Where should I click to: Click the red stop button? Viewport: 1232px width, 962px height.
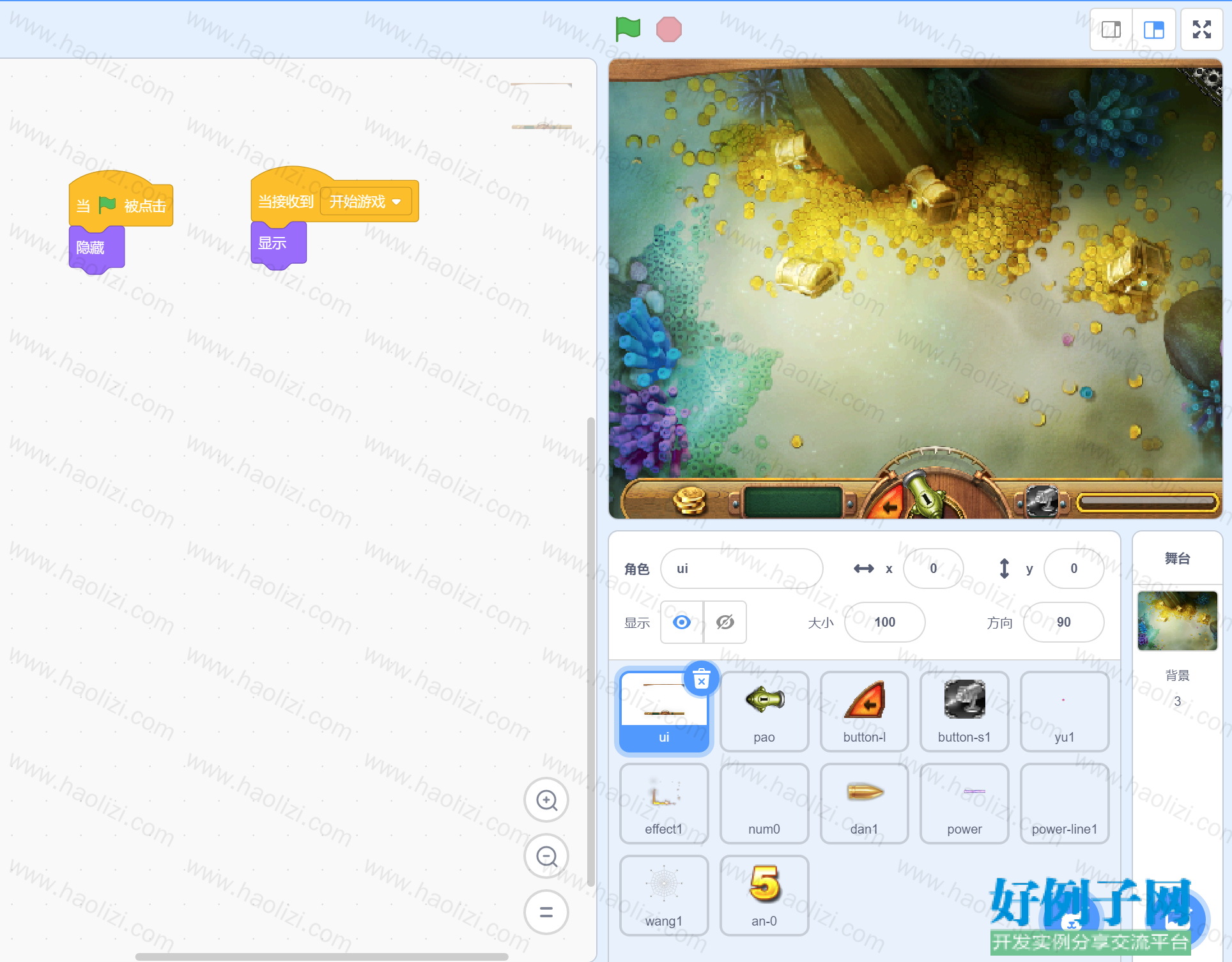pos(668,29)
